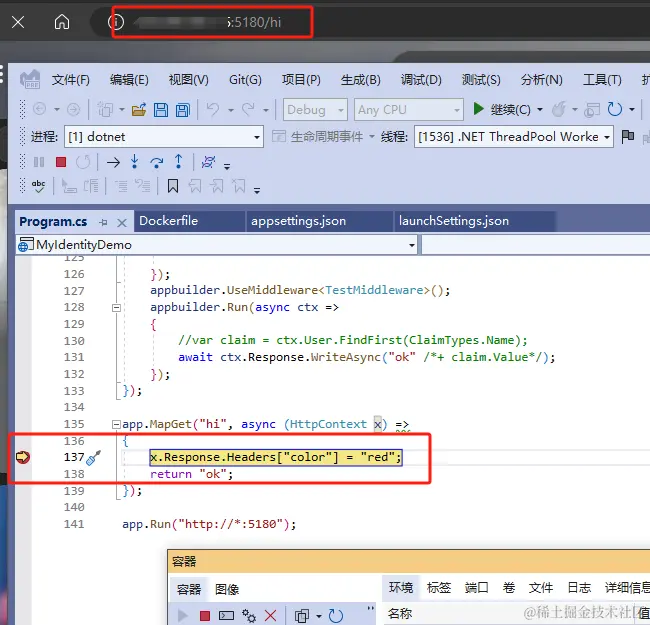Close the Program.cs tab
This screenshot has height=625, width=650.
121,223
